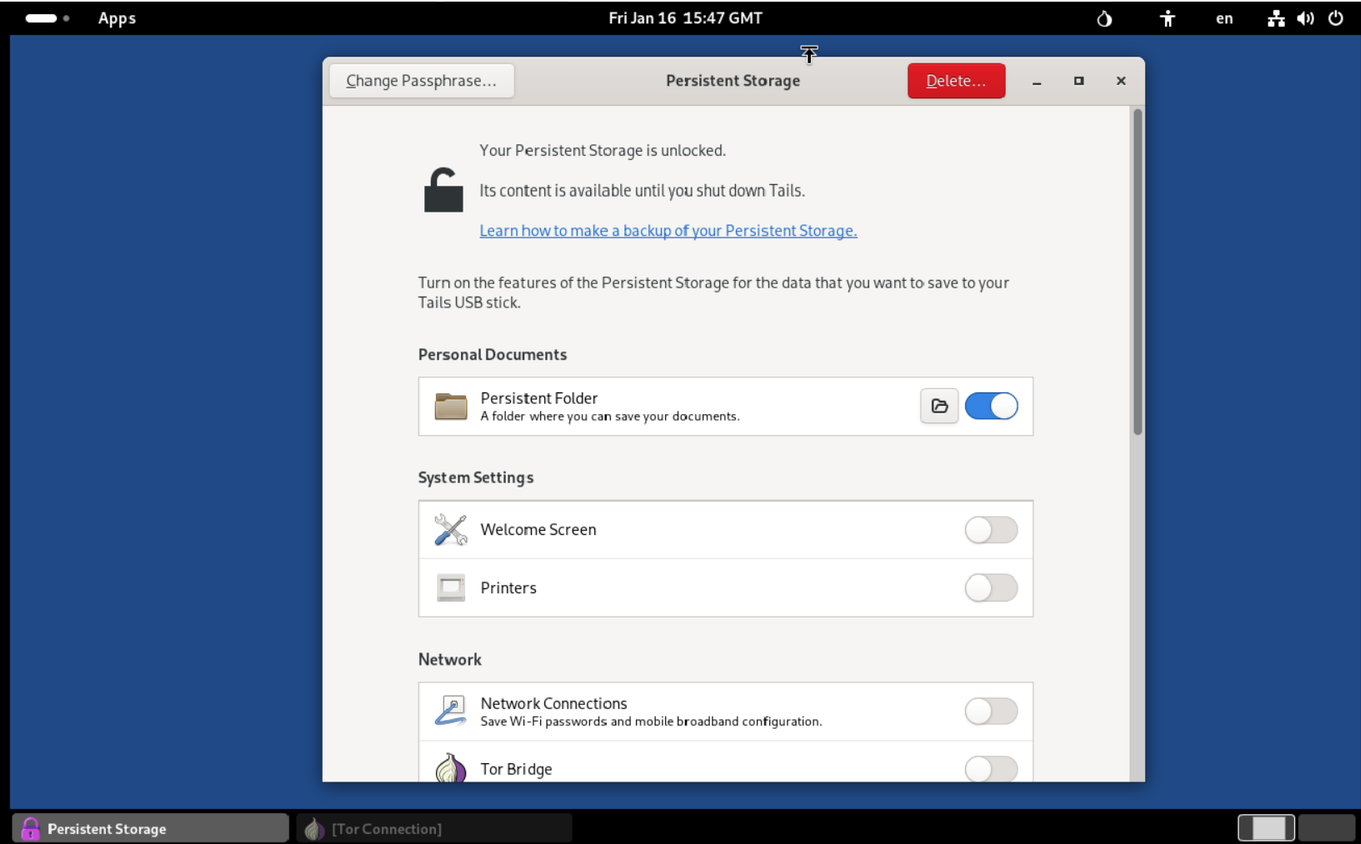Click the Network Connections icon
1361x844 pixels.
[451, 711]
